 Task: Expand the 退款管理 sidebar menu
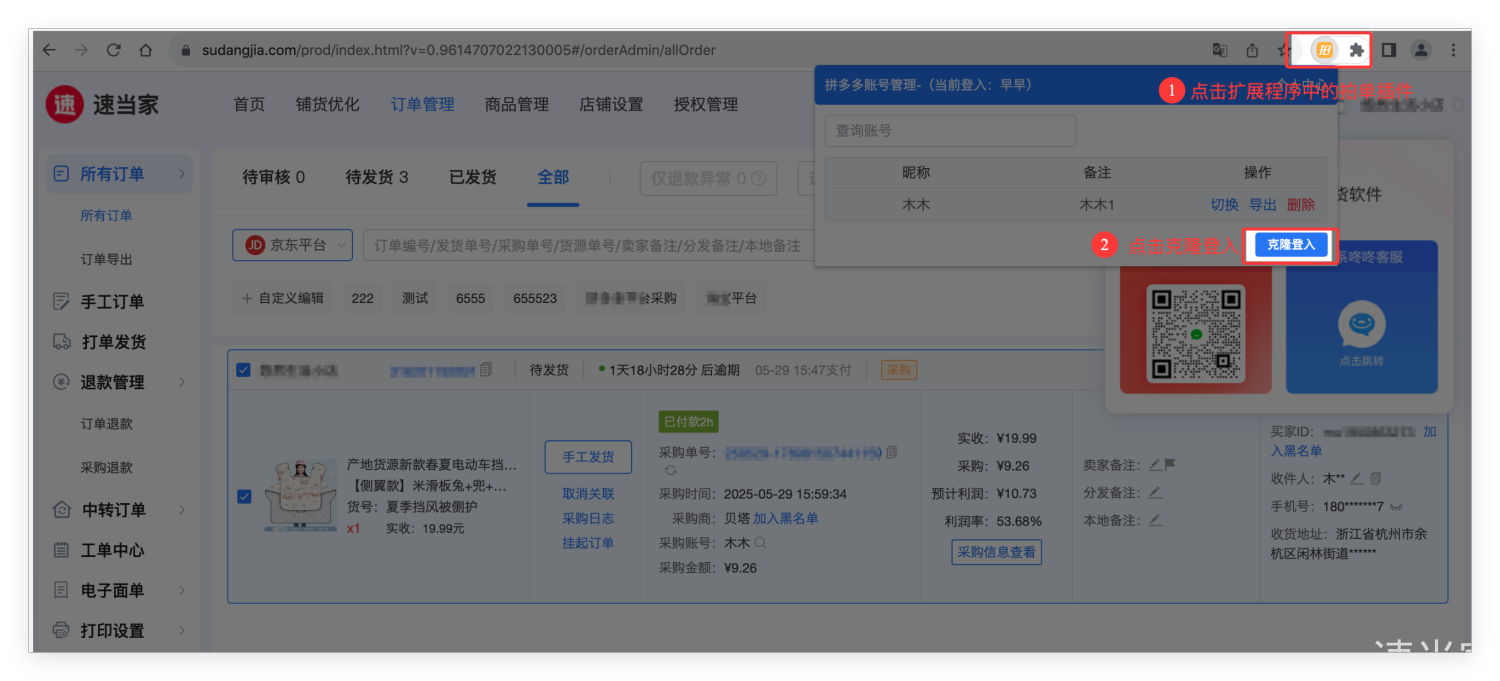pos(182,382)
